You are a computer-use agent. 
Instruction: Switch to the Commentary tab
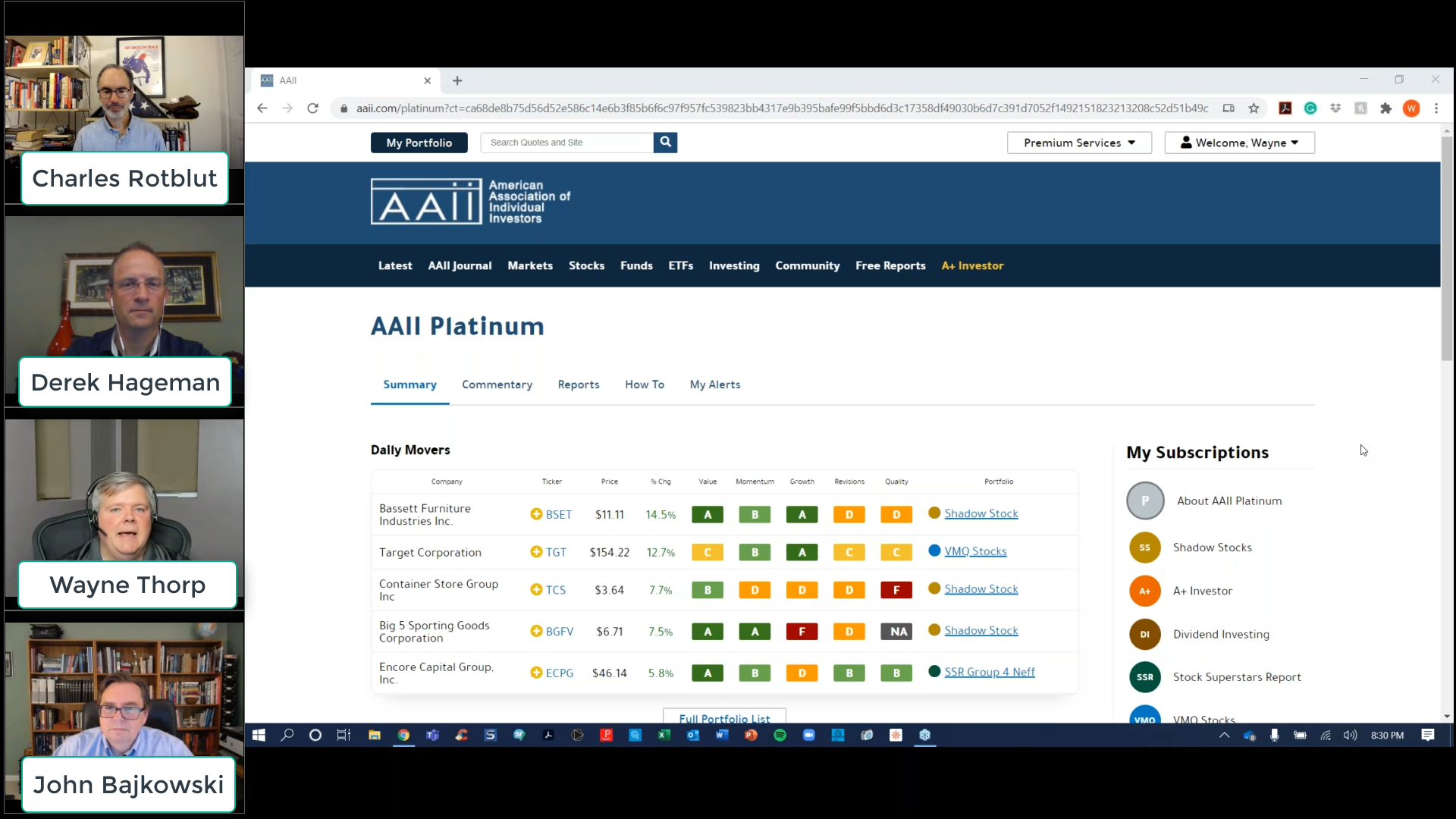point(497,384)
